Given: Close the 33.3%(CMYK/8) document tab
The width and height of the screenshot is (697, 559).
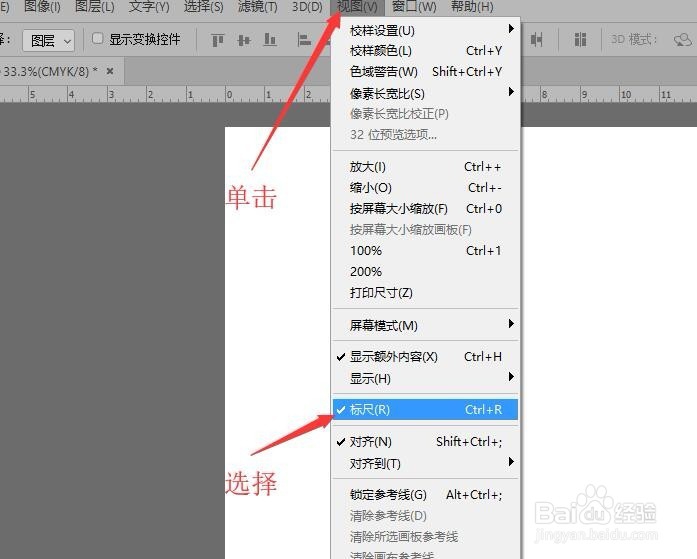Looking at the screenshot, I should coord(110,71).
